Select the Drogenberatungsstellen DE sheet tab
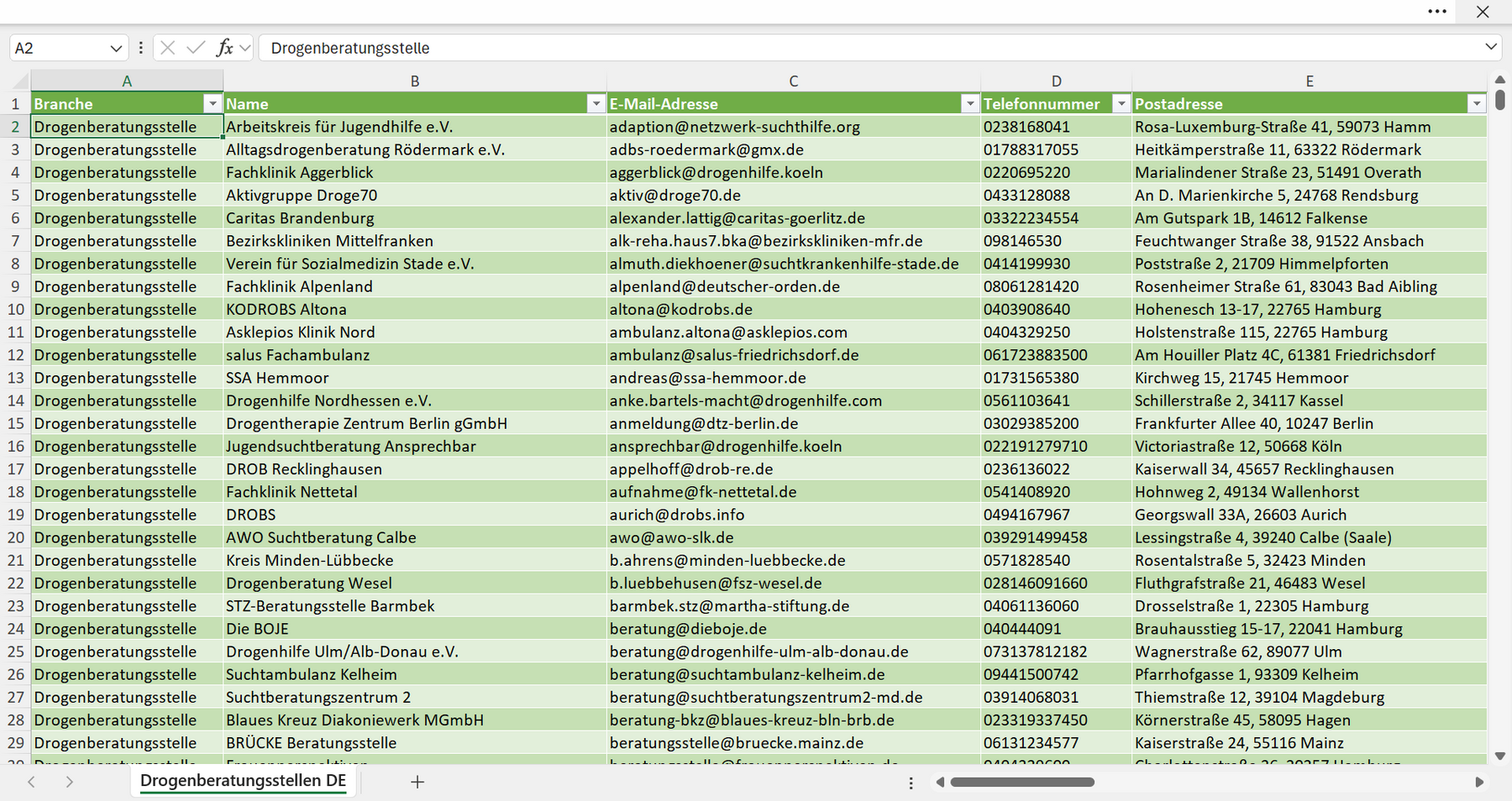Viewport: 1512px width, 801px height. click(x=243, y=781)
